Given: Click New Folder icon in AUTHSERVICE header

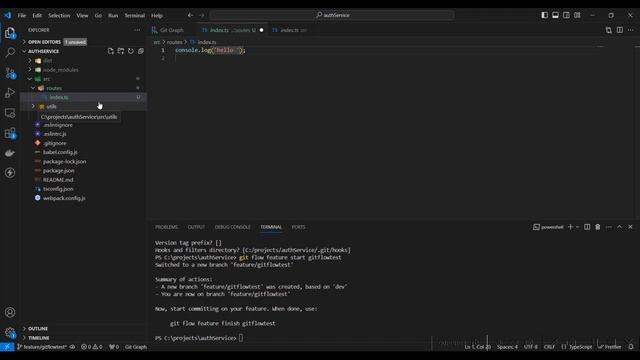Looking at the screenshot, I should click(121, 51).
